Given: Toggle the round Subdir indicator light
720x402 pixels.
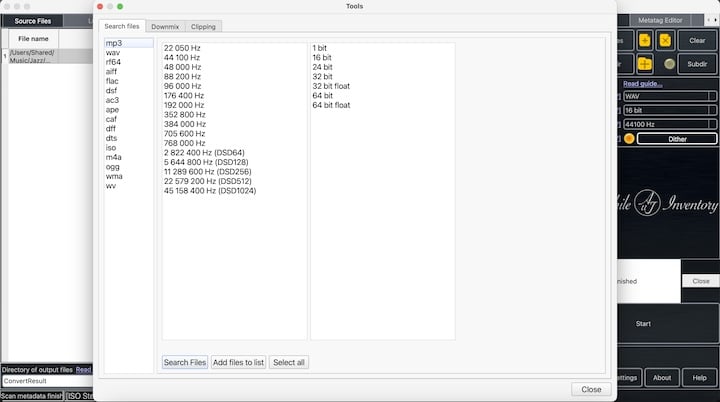Looking at the screenshot, I should point(669,64).
